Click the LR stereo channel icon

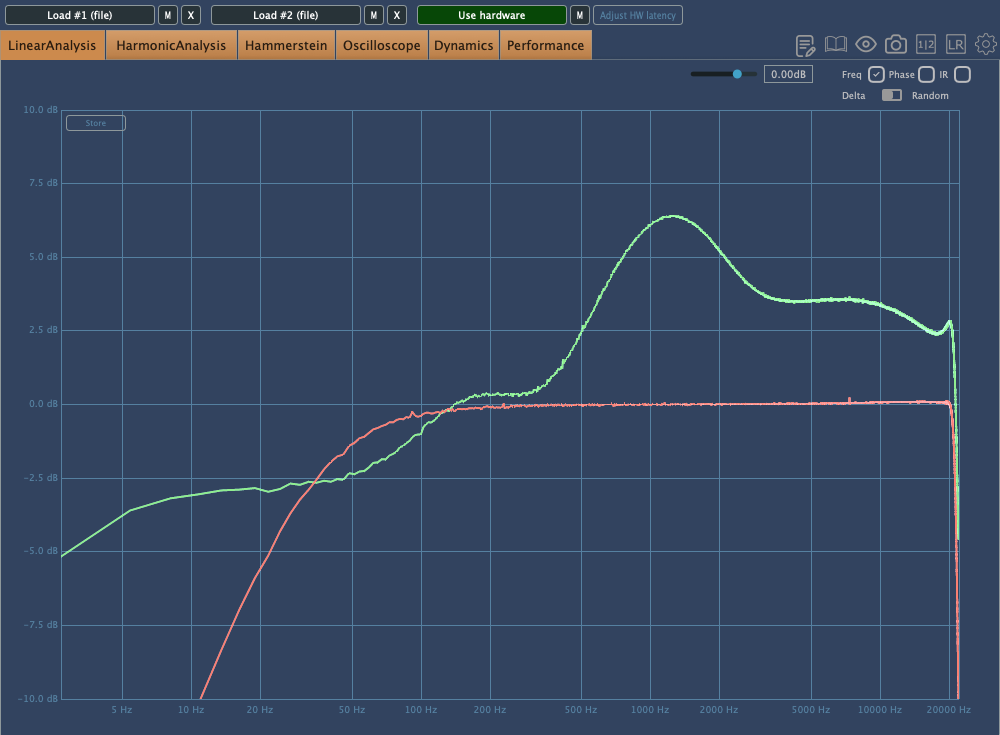(x=956, y=45)
